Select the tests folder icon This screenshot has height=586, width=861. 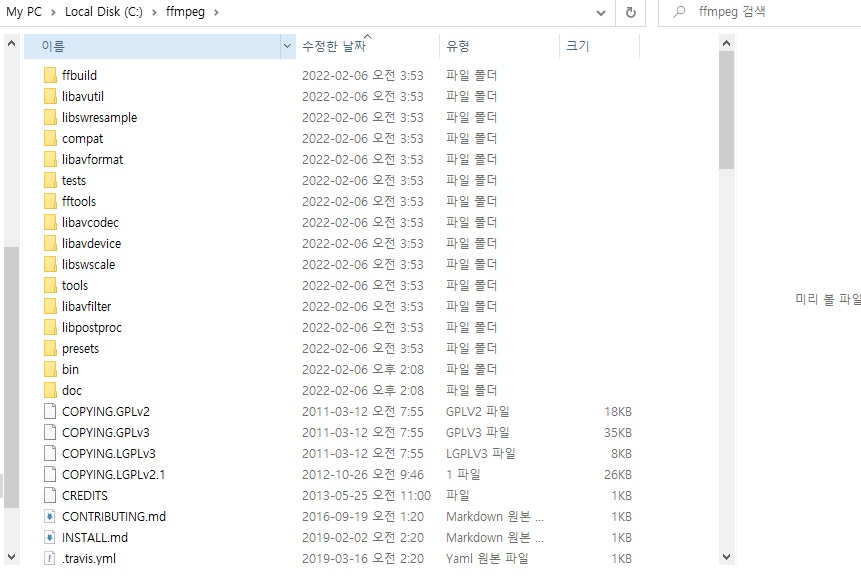[50, 180]
